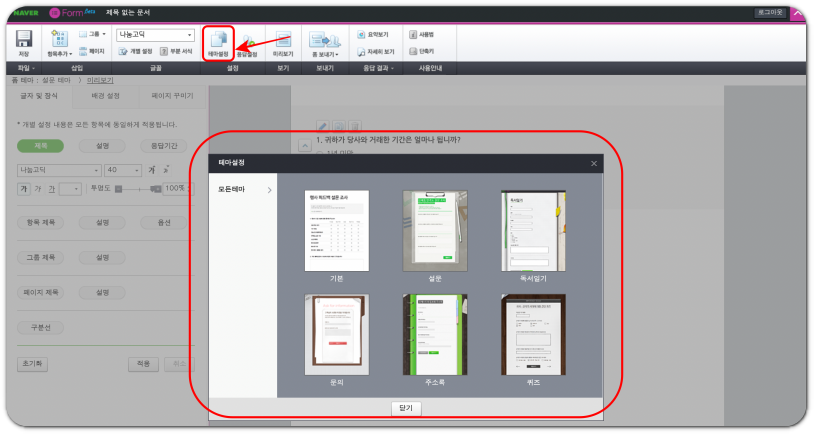Open the 응답설정 response settings tool
The image size is (814, 434).
[247, 47]
